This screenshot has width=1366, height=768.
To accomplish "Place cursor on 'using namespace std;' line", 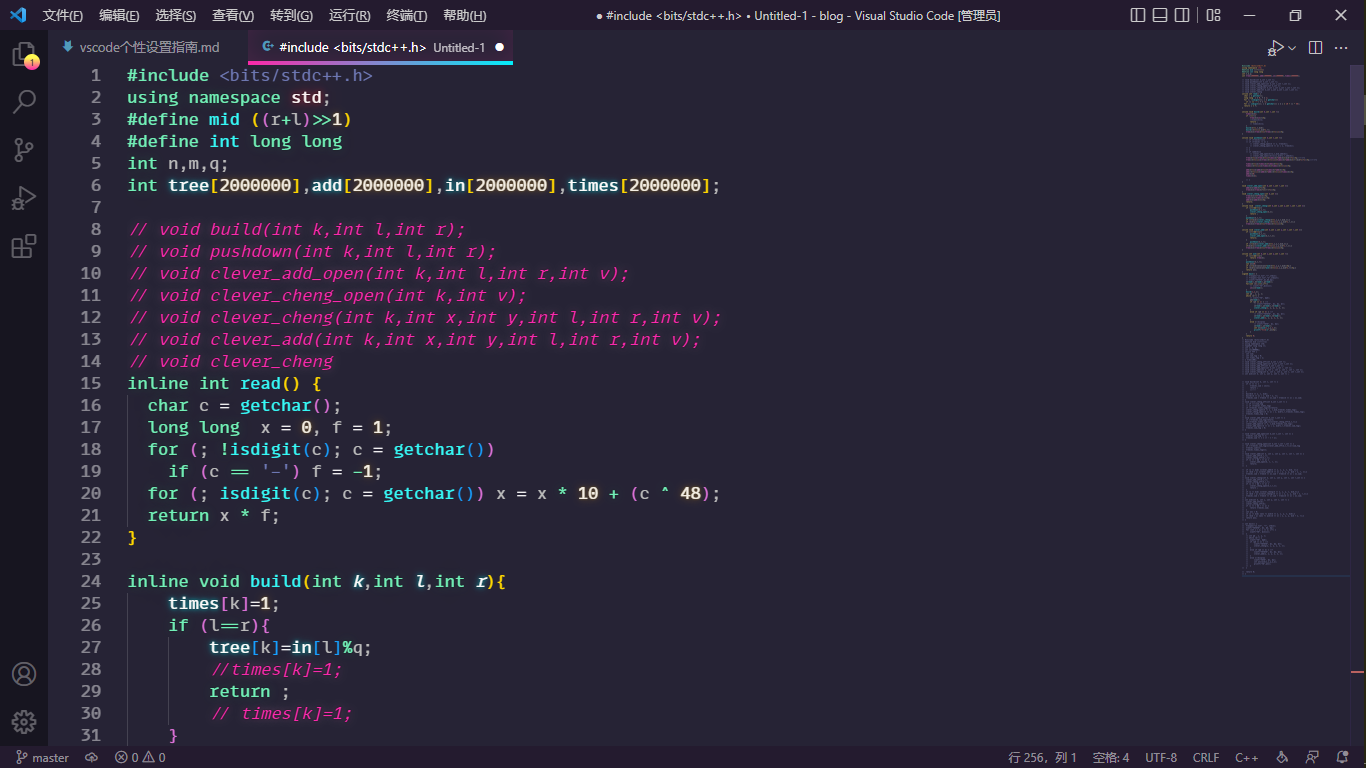I will click(229, 97).
